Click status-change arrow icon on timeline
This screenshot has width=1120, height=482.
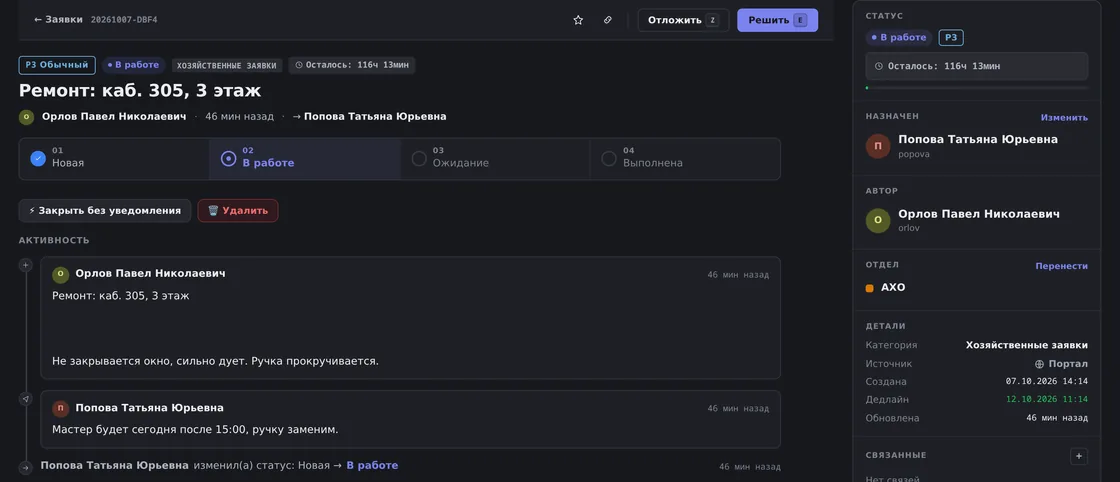(25, 468)
